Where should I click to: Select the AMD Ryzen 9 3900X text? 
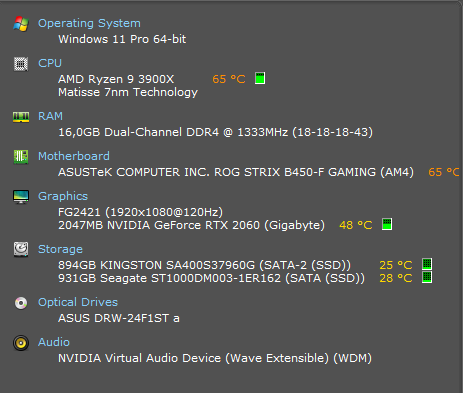pyautogui.click(x=116, y=79)
